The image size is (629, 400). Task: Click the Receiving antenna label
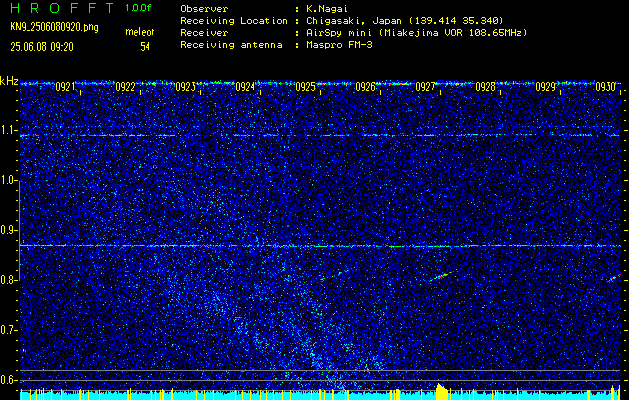(x=231, y=45)
